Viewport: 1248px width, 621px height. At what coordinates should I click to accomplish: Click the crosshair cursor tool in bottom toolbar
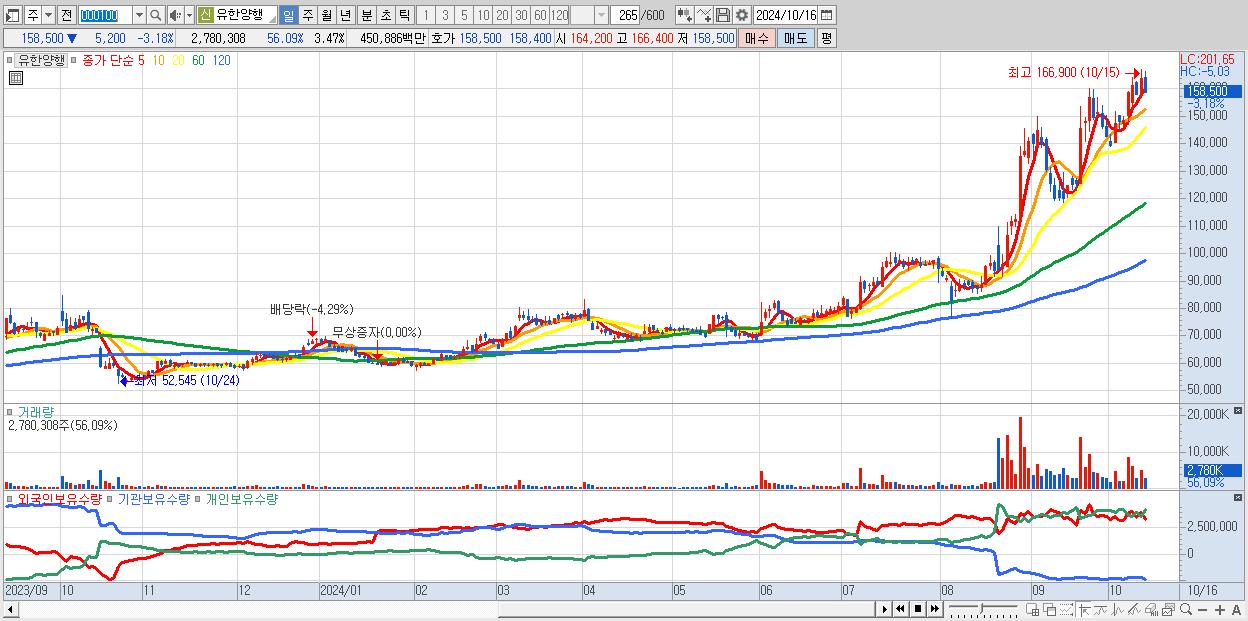(x=1084, y=610)
